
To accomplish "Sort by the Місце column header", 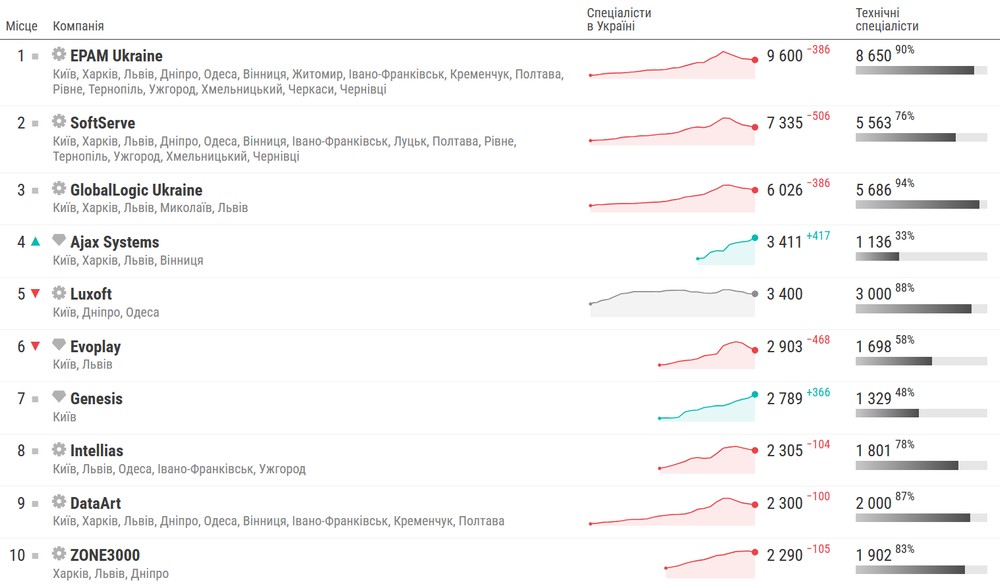I will coord(22,26).
